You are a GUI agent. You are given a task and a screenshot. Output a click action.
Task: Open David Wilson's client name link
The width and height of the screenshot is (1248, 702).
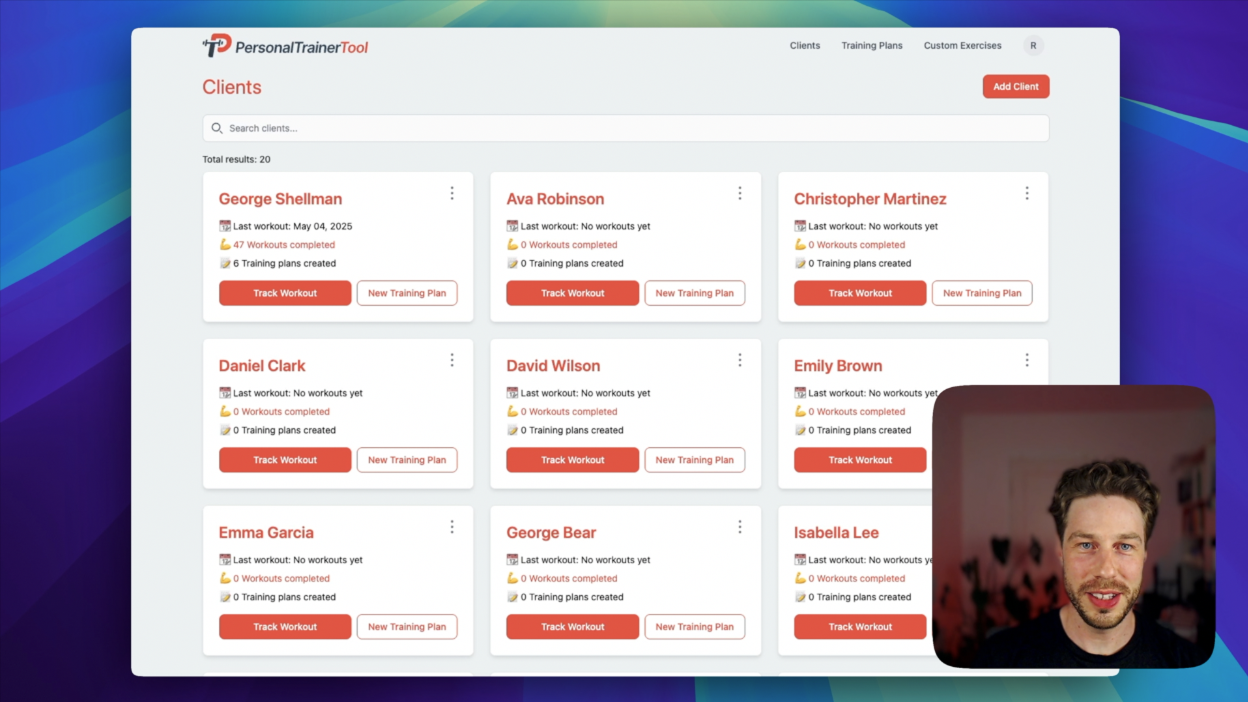pos(553,366)
